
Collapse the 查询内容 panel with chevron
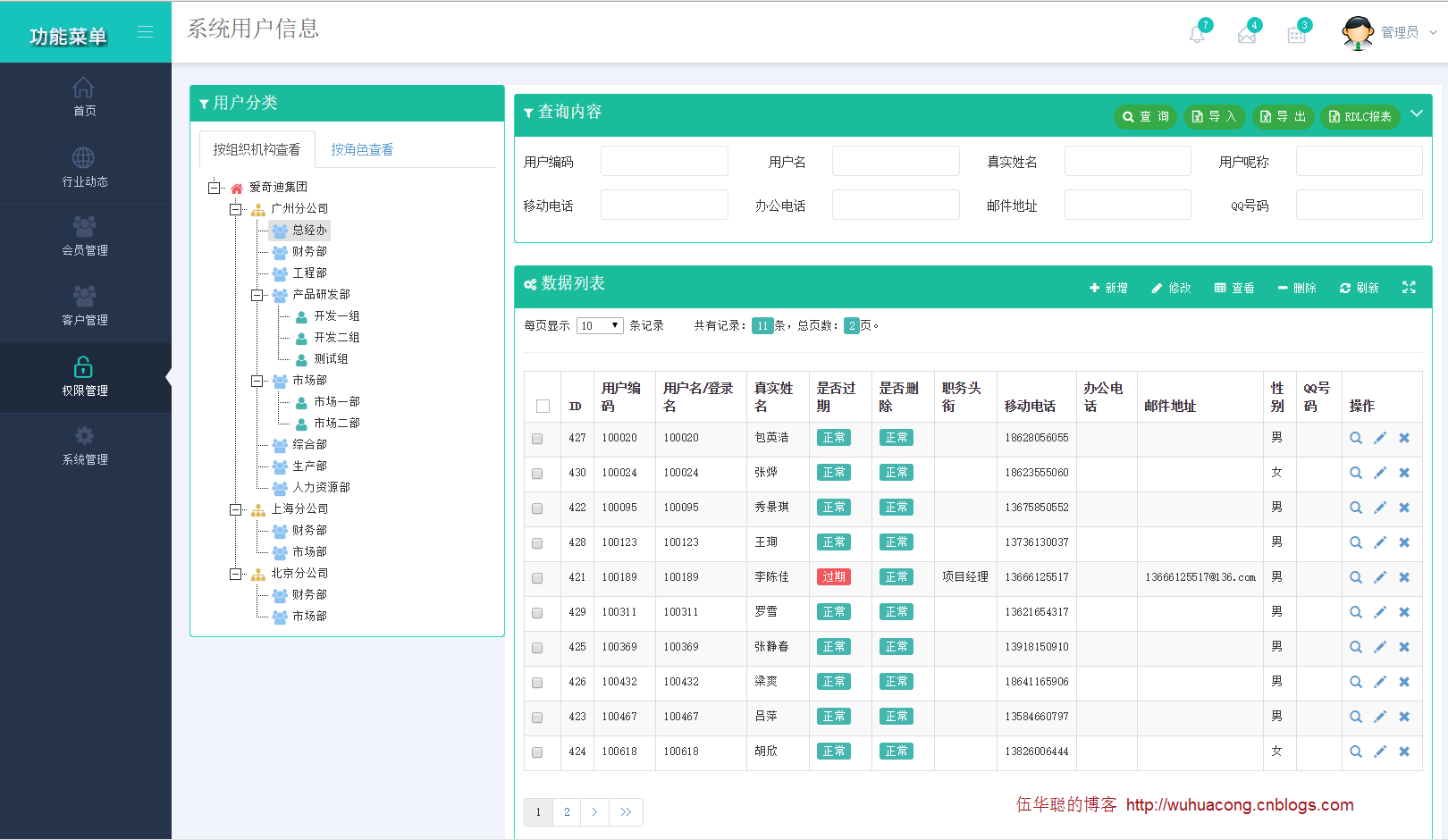tap(1417, 113)
